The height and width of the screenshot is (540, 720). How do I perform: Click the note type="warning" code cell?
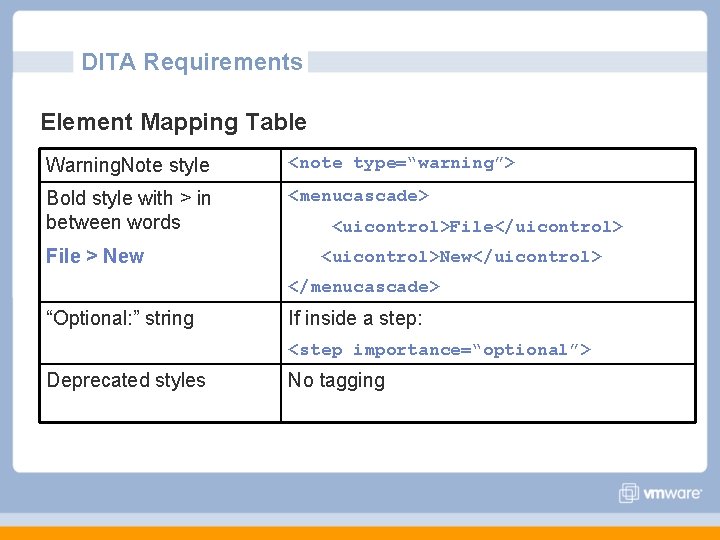[489, 165]
